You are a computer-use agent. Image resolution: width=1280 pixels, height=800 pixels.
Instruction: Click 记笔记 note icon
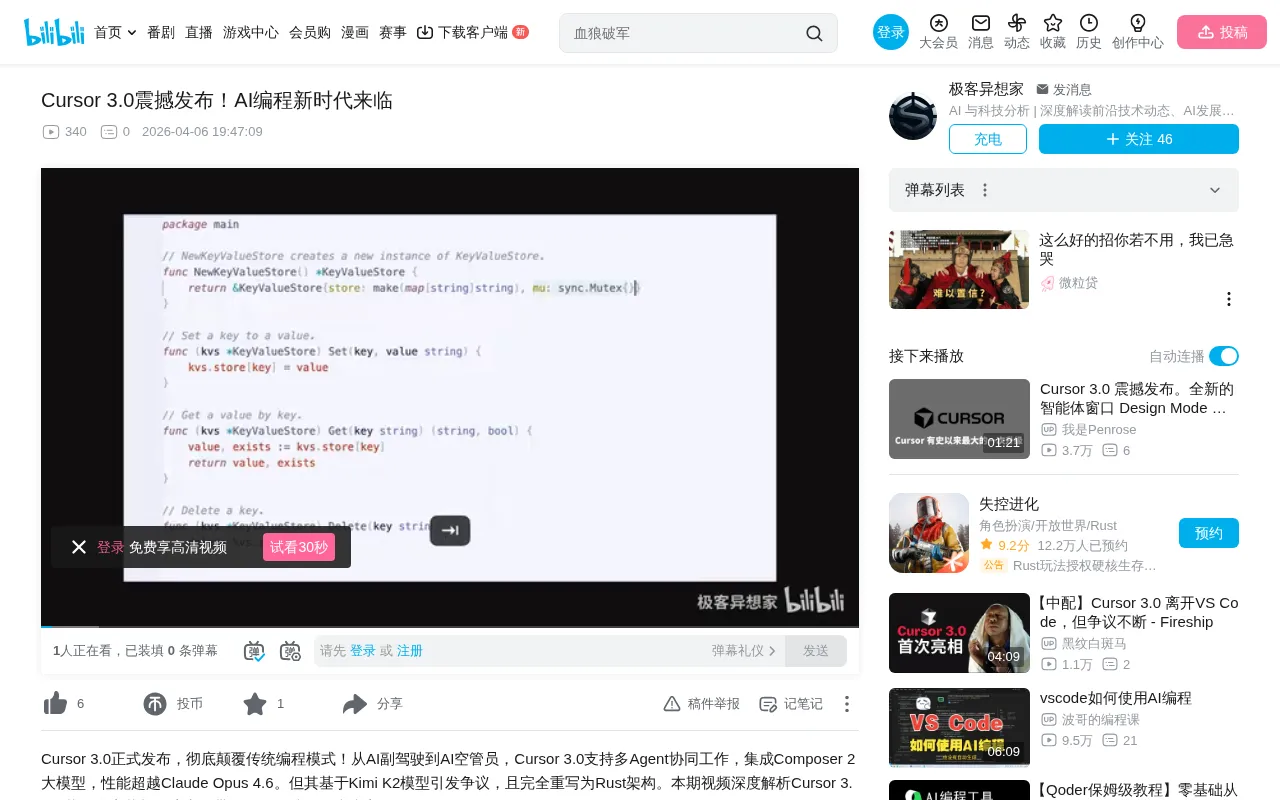pos(768,704)
